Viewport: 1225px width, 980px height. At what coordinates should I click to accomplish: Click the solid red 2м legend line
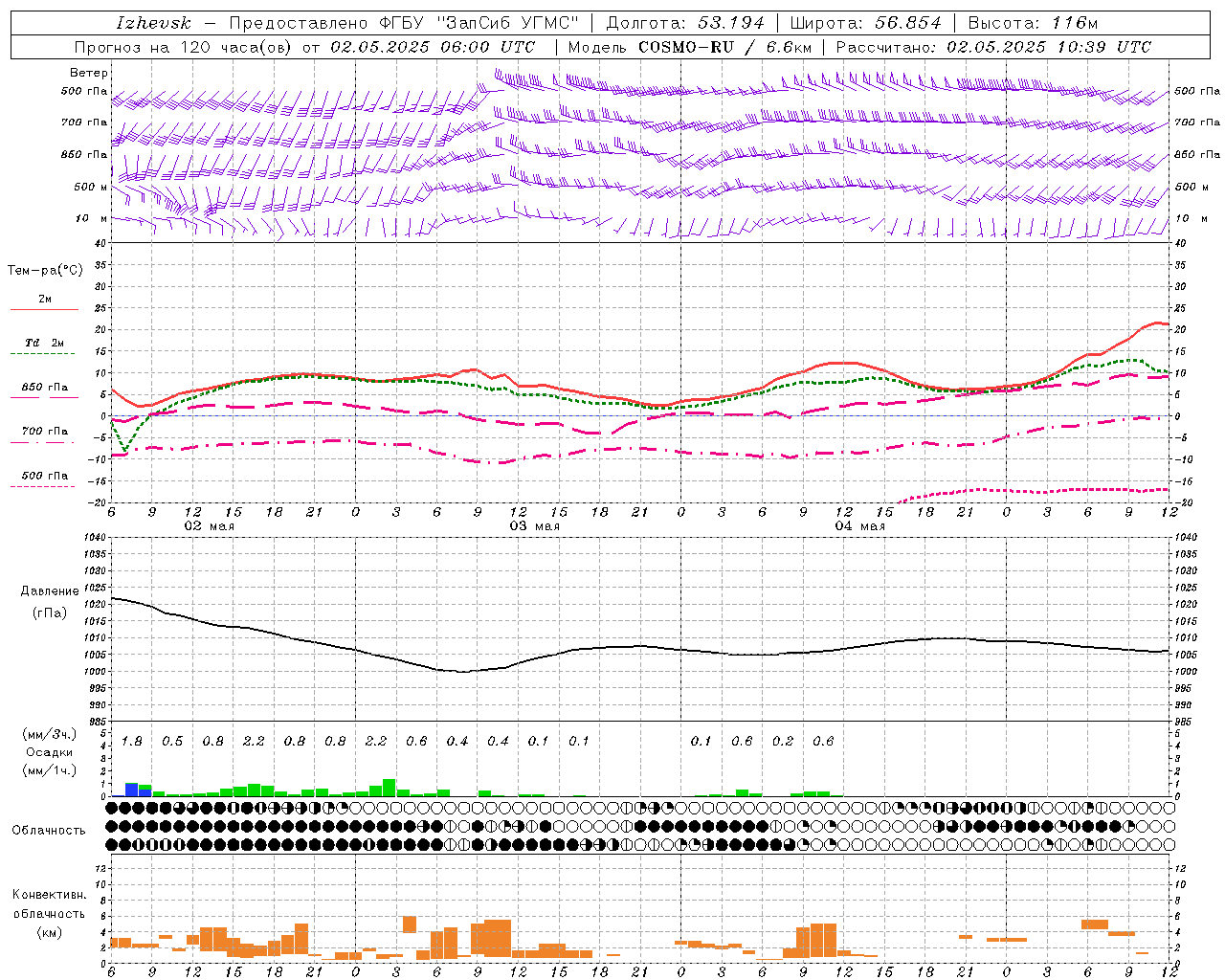[x=44, y=310]
